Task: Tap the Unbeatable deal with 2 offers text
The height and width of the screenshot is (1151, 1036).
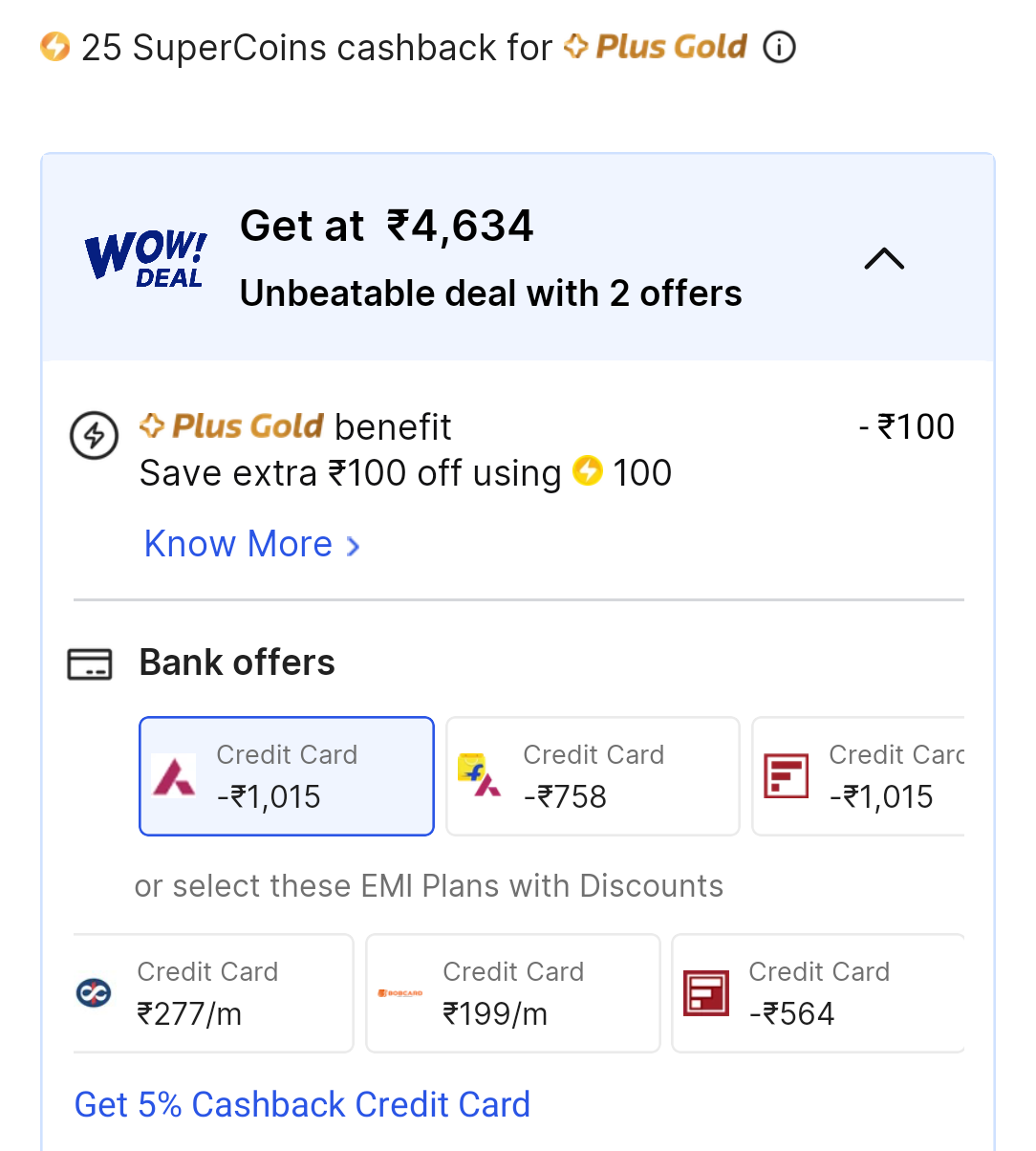Action: (x=491, y=293)
